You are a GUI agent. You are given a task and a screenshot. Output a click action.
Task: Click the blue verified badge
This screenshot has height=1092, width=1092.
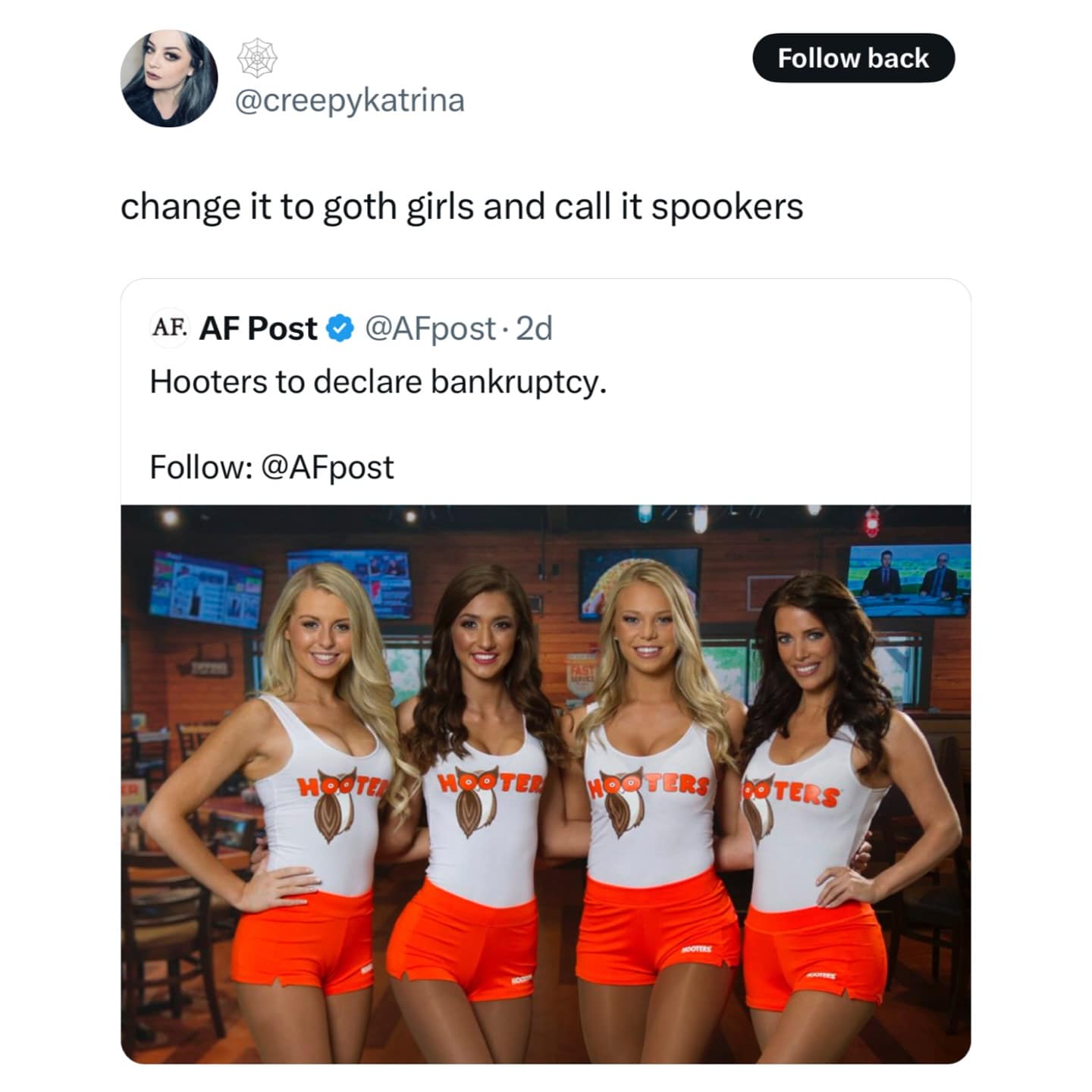pos(340,329)
